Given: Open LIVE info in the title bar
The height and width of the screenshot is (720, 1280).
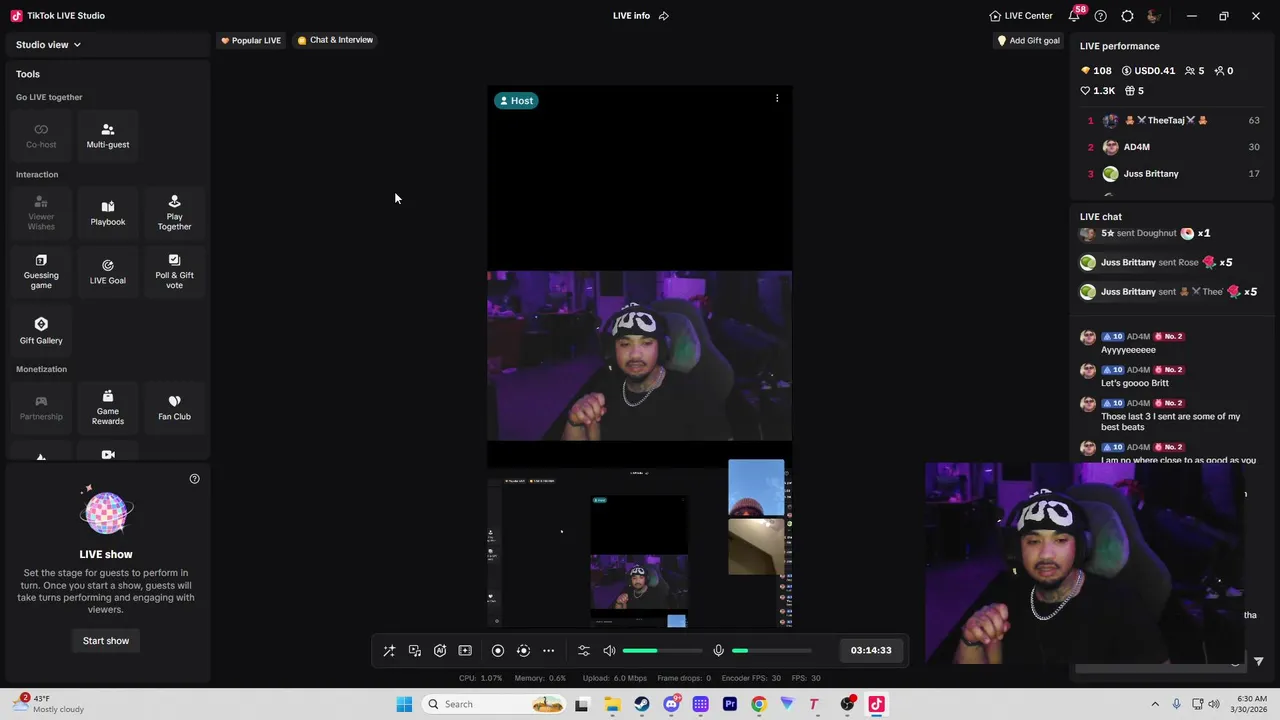Looking at the screenshot, I should (x=631, y=16).
